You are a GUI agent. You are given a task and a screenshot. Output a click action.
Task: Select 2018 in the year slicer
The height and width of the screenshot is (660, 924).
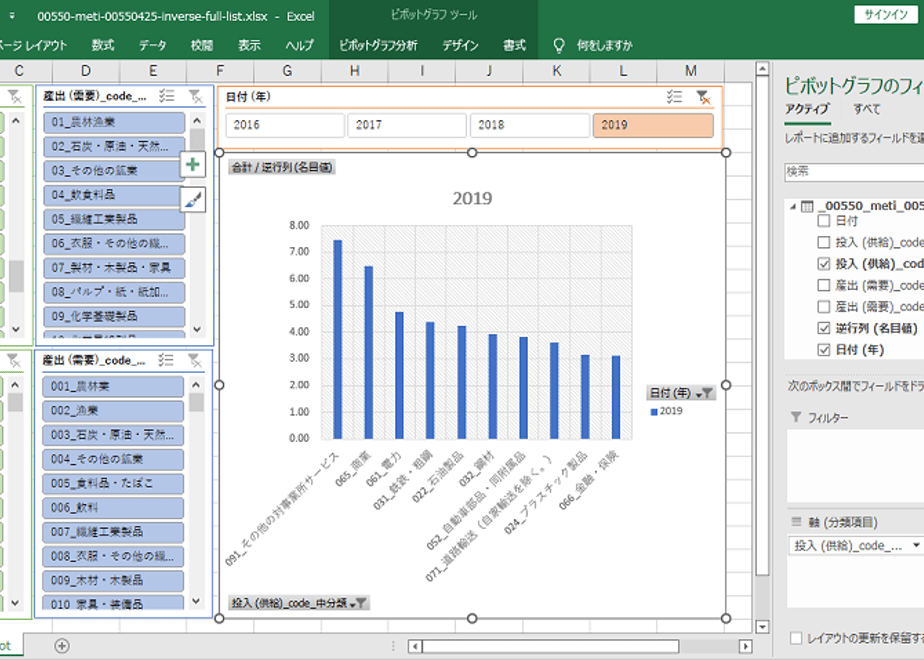[x=530, y=125]
